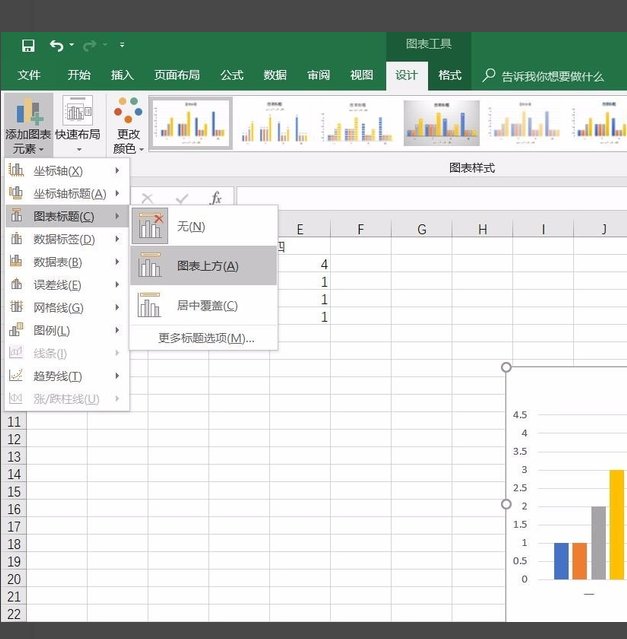Viewport: 627px width, 639px height.
Task: Click the 告诉我你想要做什么 search box
Action: [543, 76]
